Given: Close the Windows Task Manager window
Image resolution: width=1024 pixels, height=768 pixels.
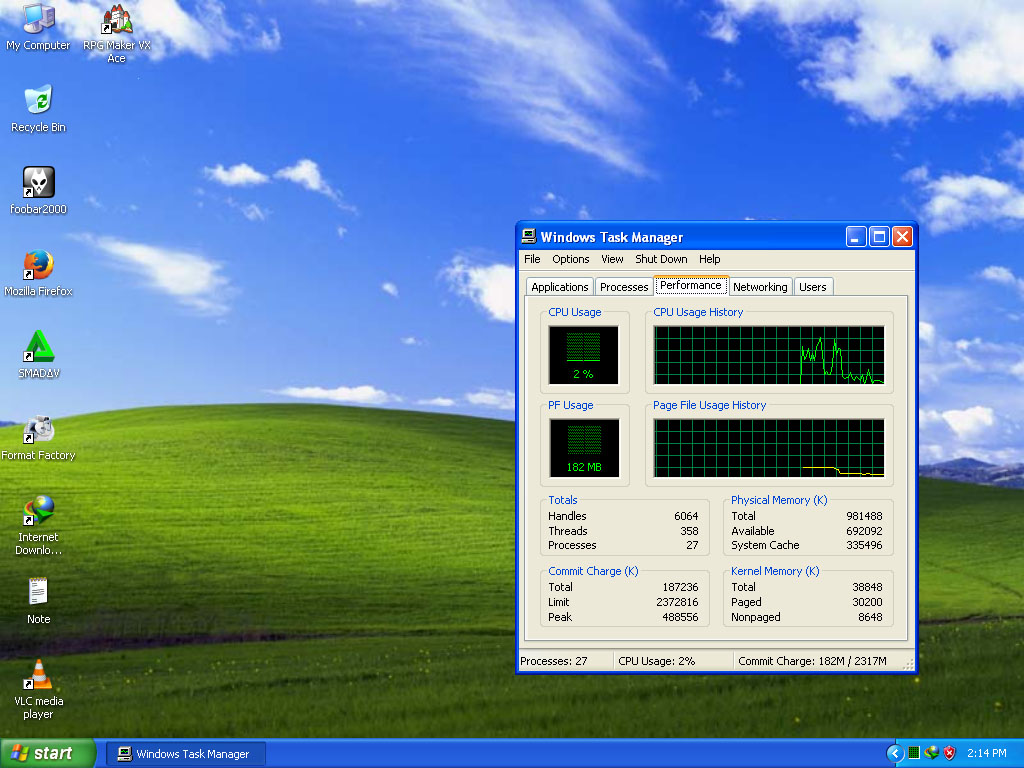Looking at the screenshot, I should coord(902,236).
